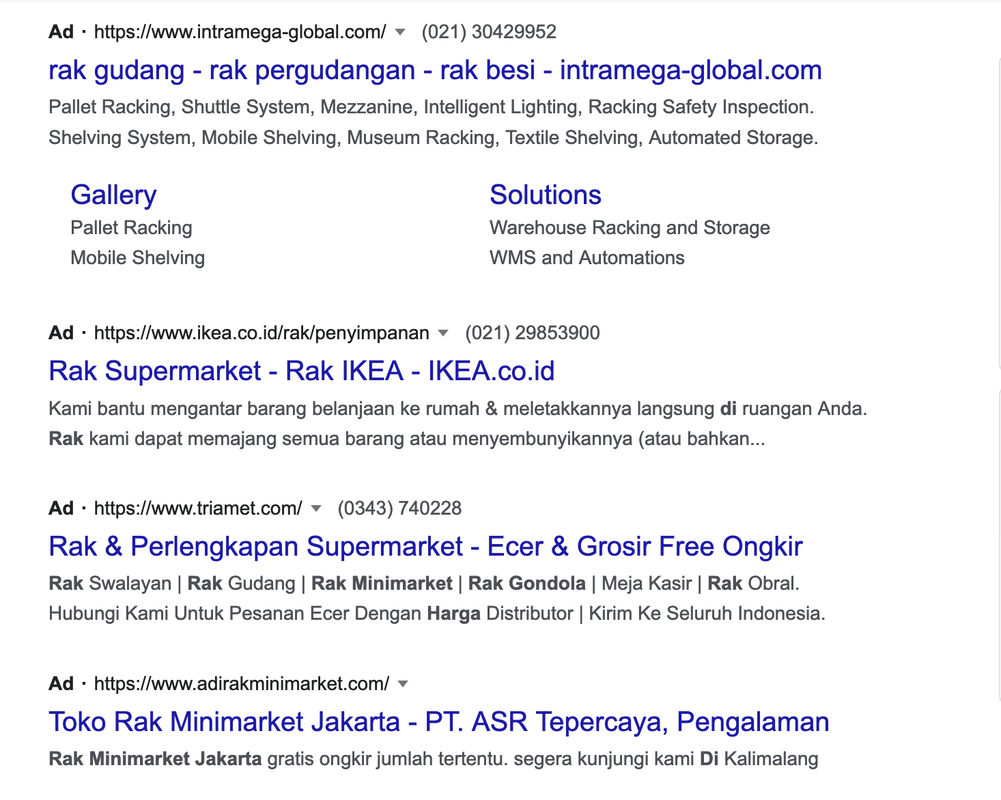Click the https://www.intramega-global.com/ display URL
Image resolution: width=1001 pixels, height=800 pixels.
240,32
